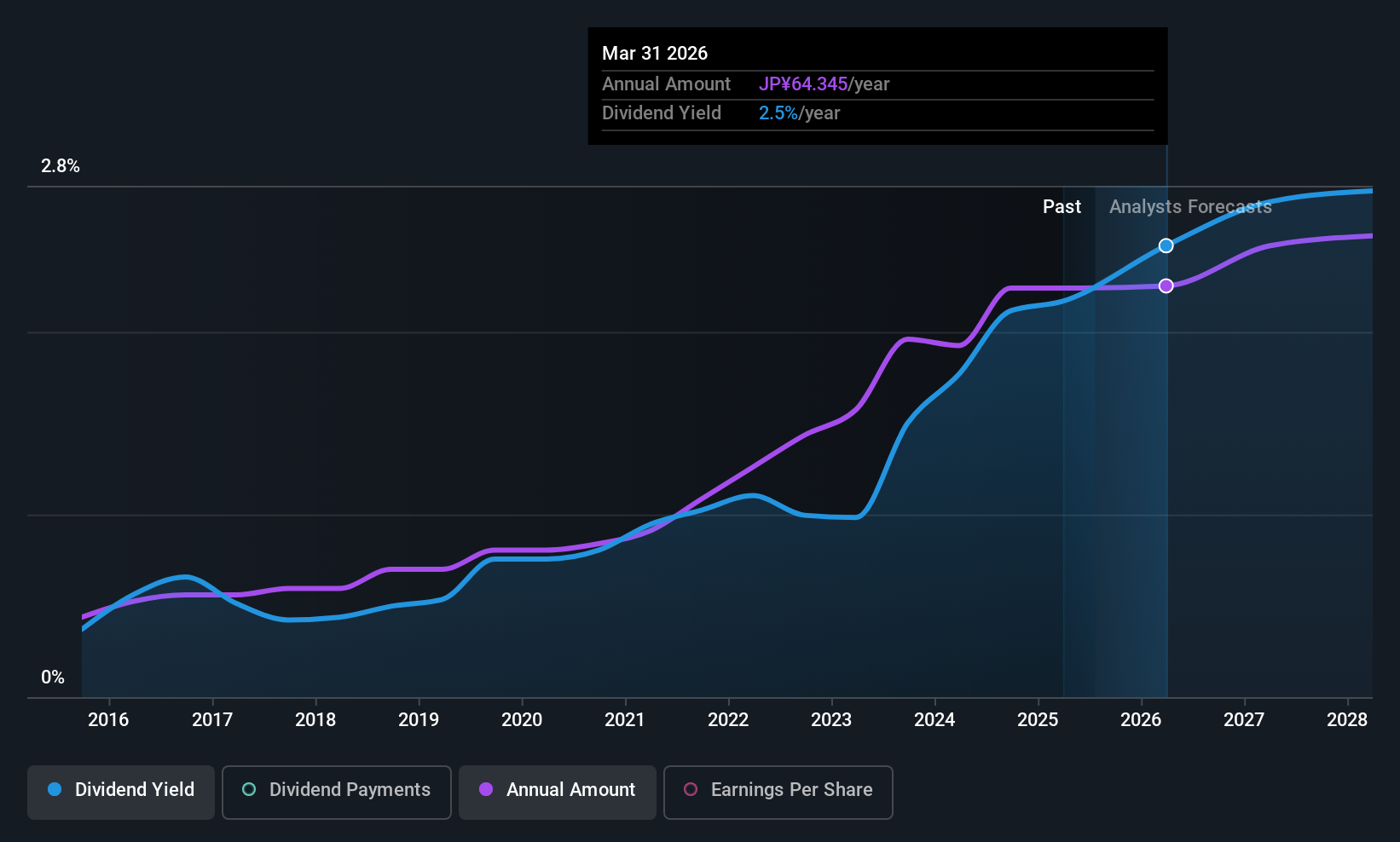The width and height of the screenshot is (1400, 842).
Task: Show the Earnings Per Share series
Action: click(778, 792)
